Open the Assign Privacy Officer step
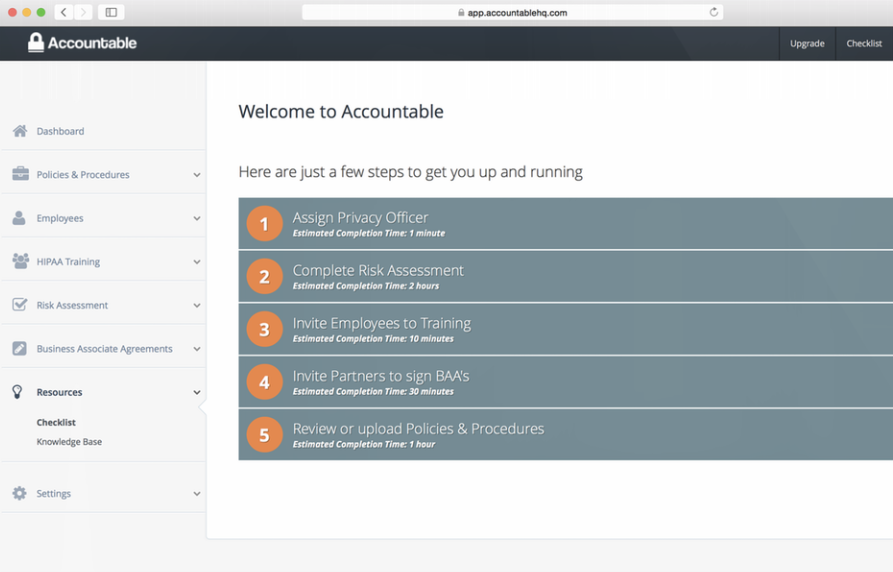Screen dimensions: 893x572 click(x=566, y=223)
